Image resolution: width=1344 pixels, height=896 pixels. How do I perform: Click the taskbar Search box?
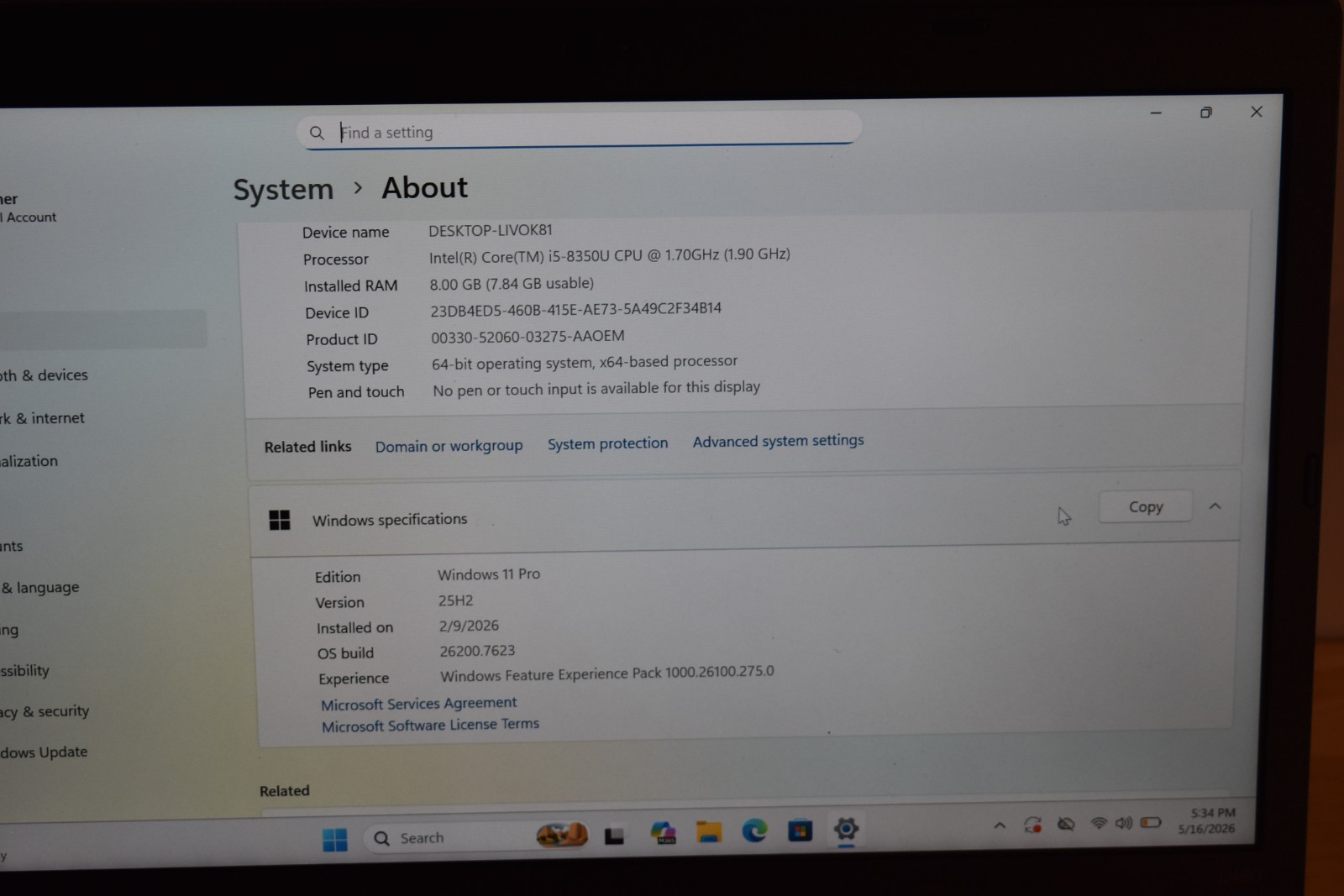click(475, 837)
